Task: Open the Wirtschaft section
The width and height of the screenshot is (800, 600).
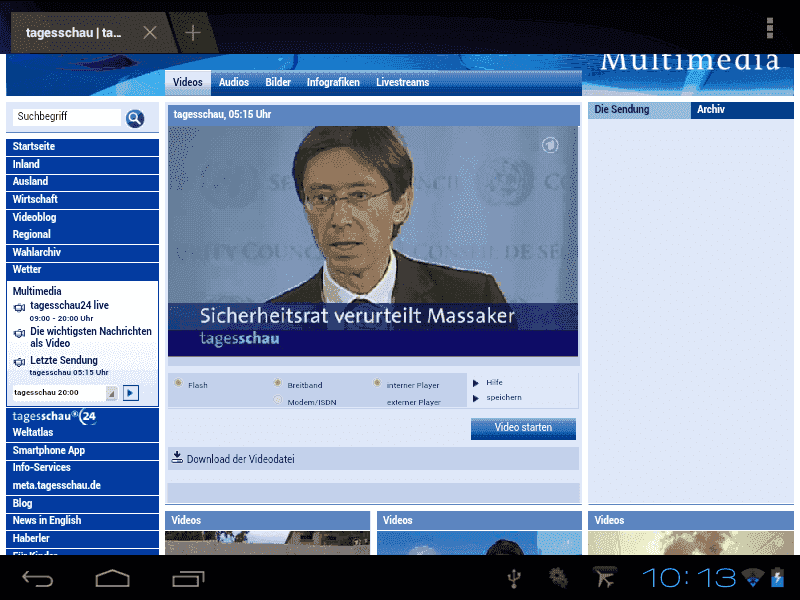Action: tap(82, 199)
